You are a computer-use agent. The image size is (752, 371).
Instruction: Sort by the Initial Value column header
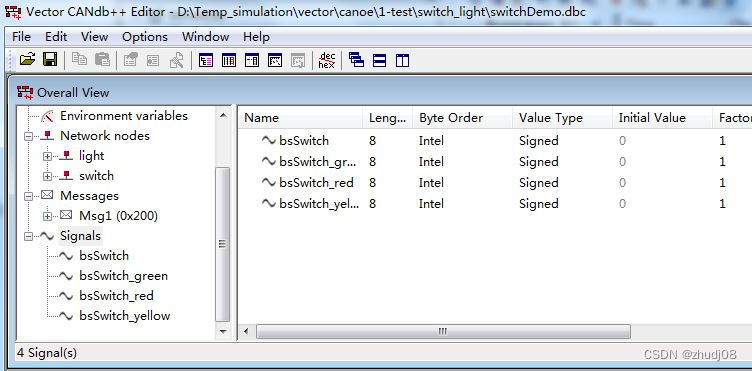[662, 118]
